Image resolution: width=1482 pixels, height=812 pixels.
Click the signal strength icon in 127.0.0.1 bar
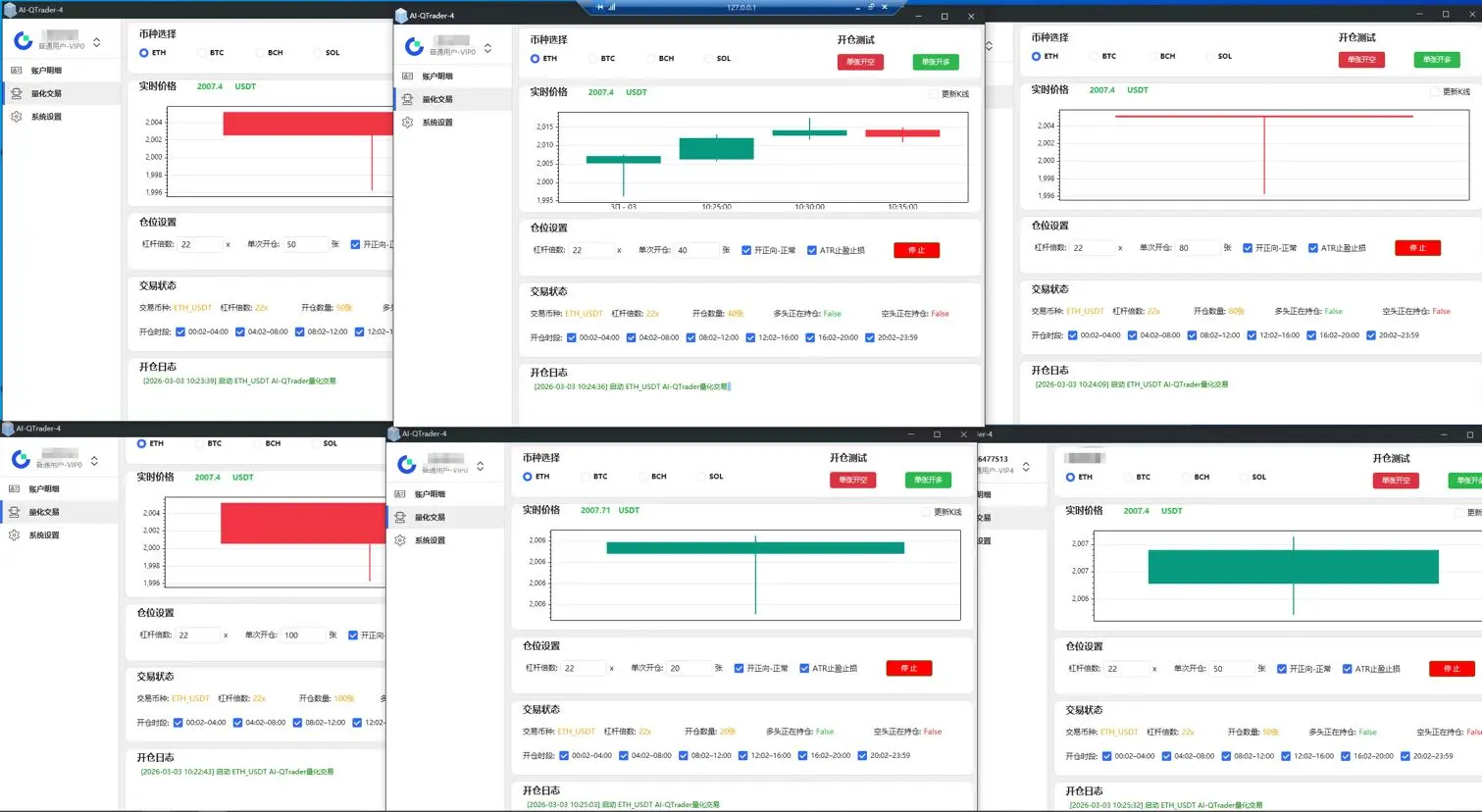[612, 7]
